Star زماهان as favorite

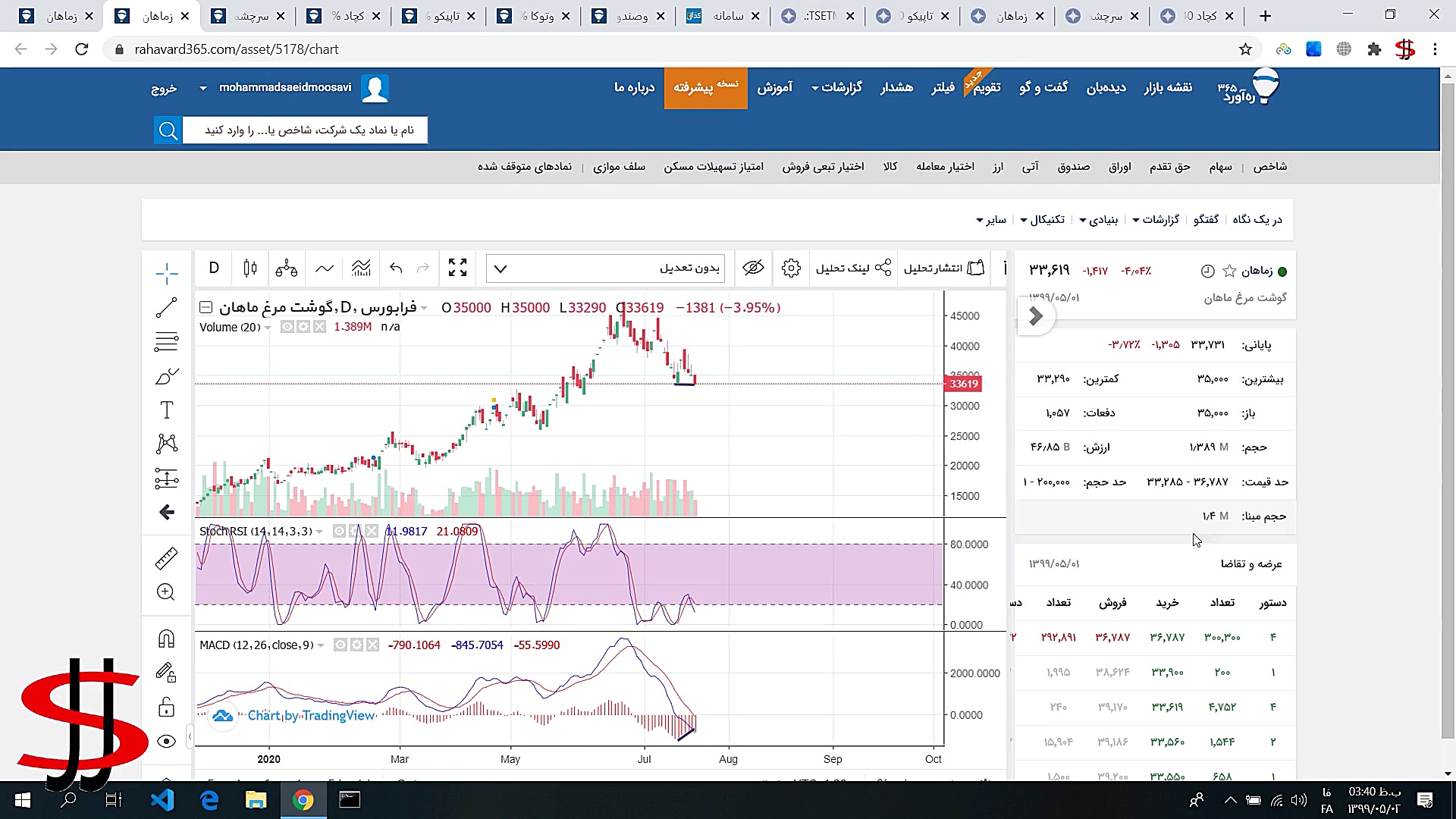tap(1229, 271)
